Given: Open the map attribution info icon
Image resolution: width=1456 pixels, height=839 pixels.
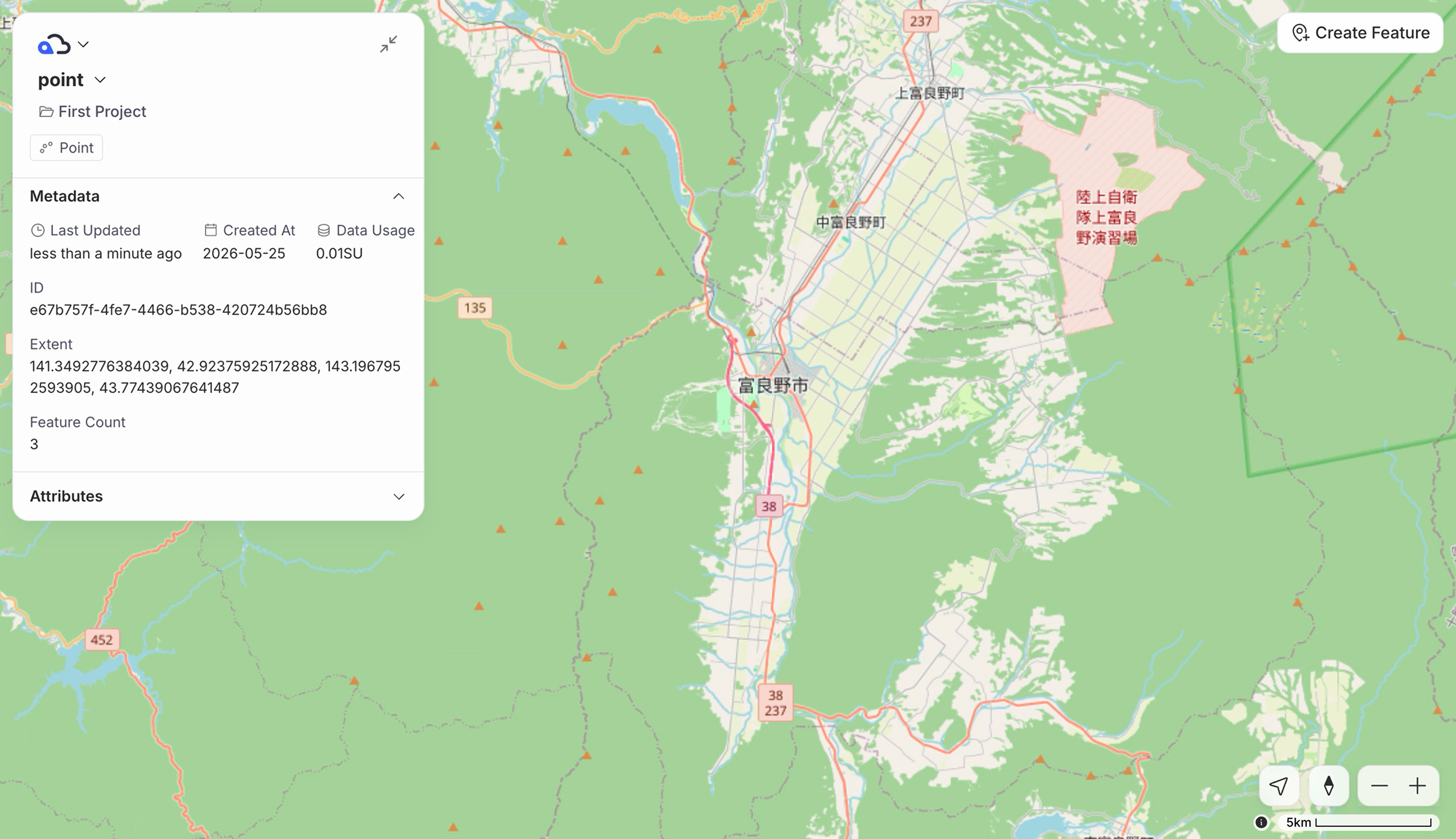Looking at the screenshot, I should (1261, 822).
